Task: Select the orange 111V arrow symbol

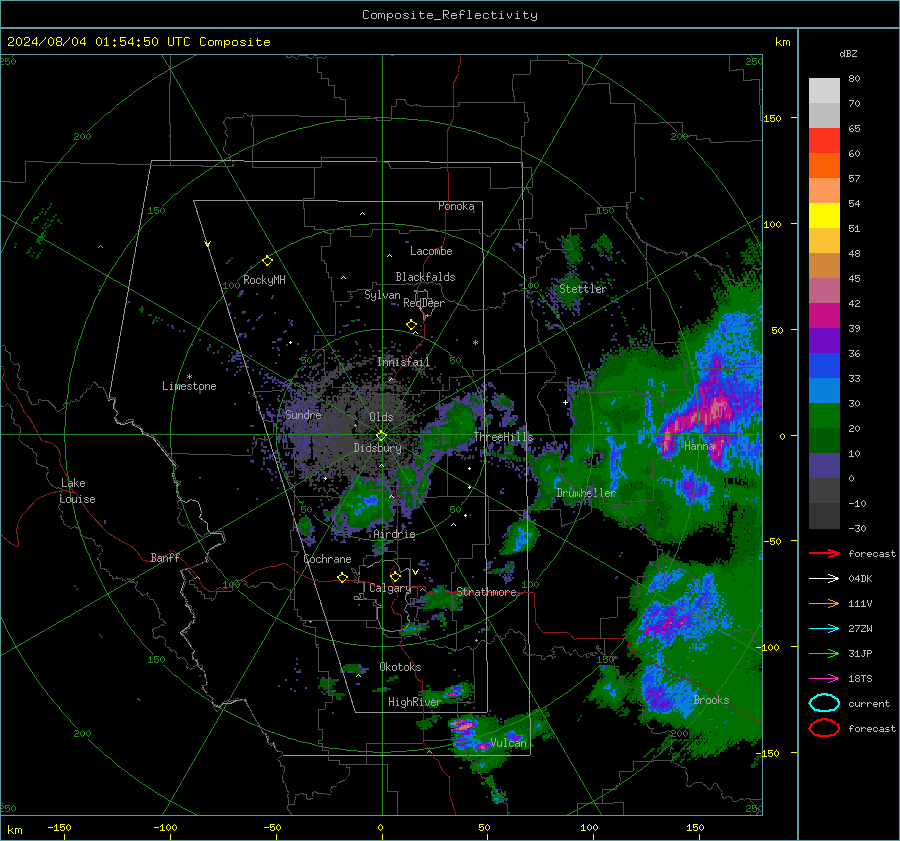Action: [824, 603]
